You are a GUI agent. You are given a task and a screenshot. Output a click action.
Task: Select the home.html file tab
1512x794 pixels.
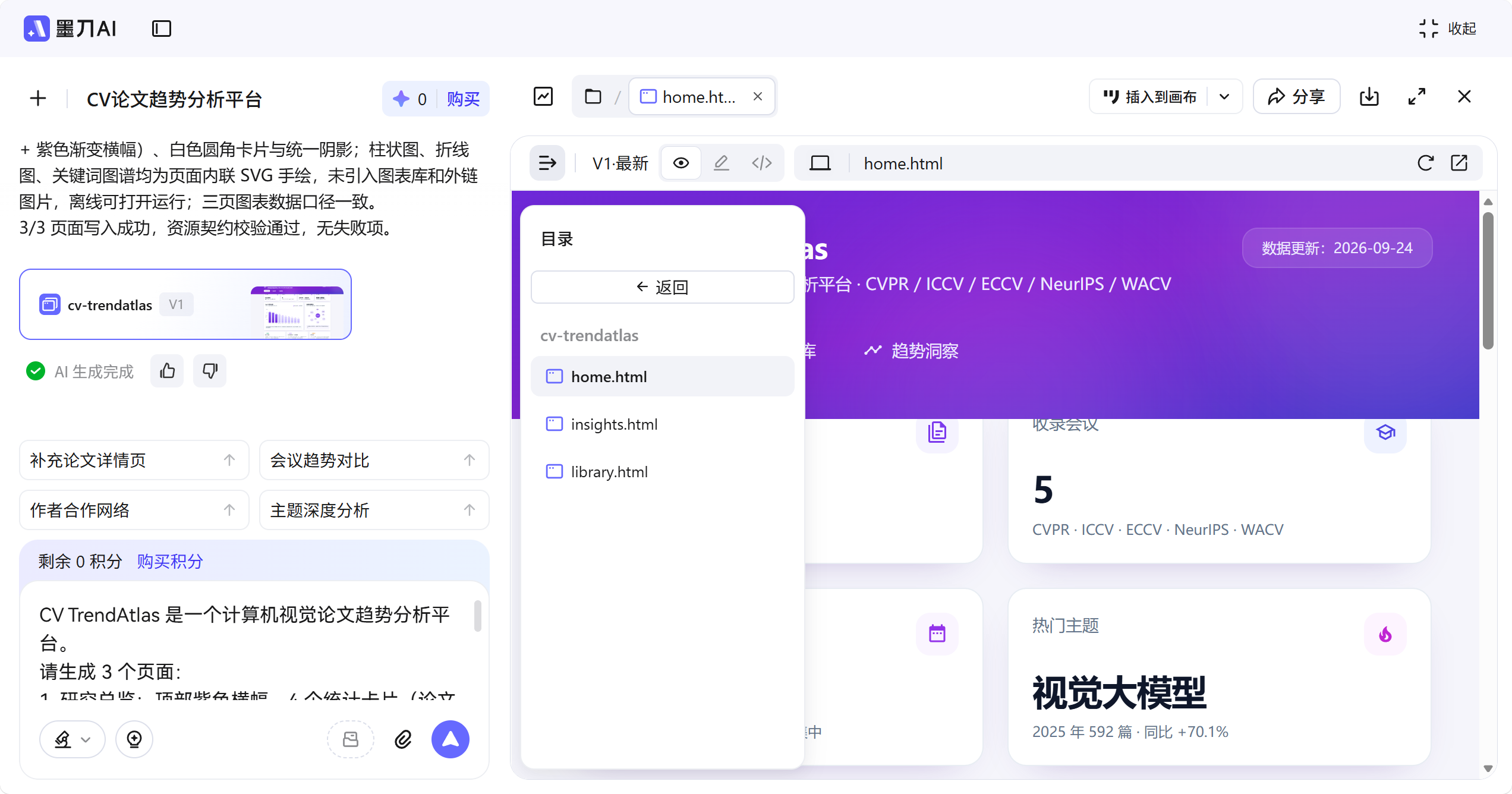click(701, 96)
